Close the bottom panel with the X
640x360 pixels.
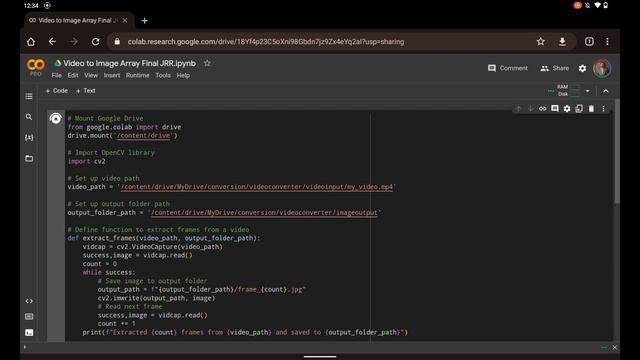click(615, 347)
